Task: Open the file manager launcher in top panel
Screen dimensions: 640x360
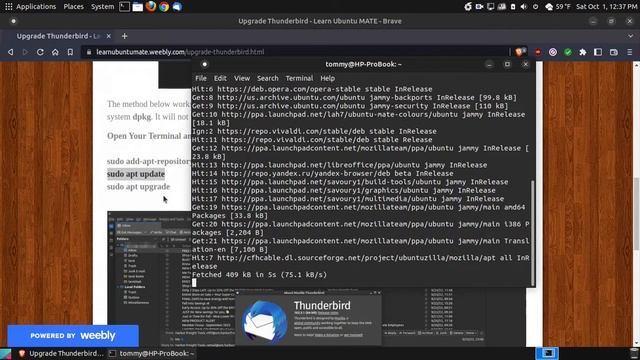Action: pyautogui.click(x=138, y=7)
